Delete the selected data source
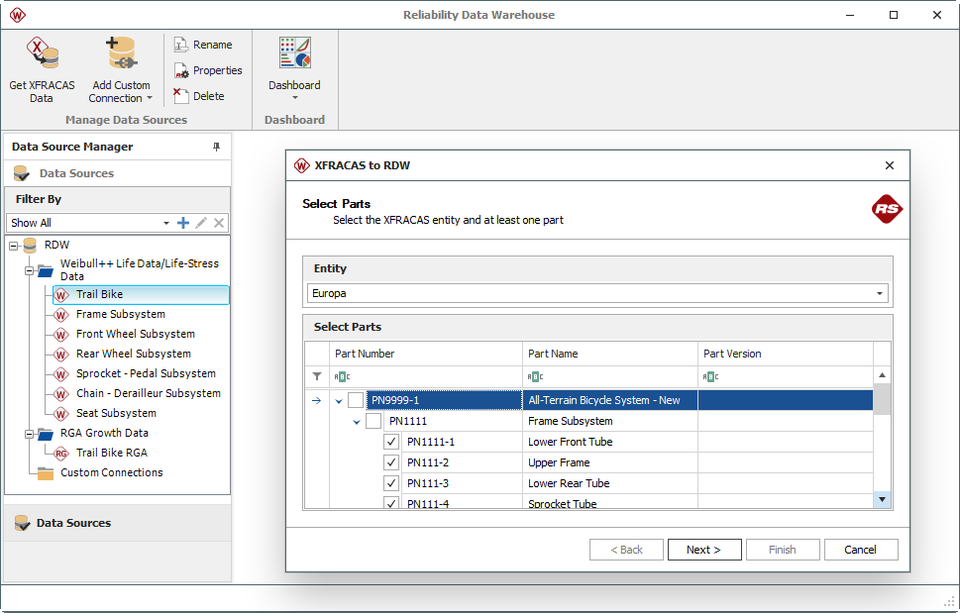The image size is (960, 613). [199, 96]
